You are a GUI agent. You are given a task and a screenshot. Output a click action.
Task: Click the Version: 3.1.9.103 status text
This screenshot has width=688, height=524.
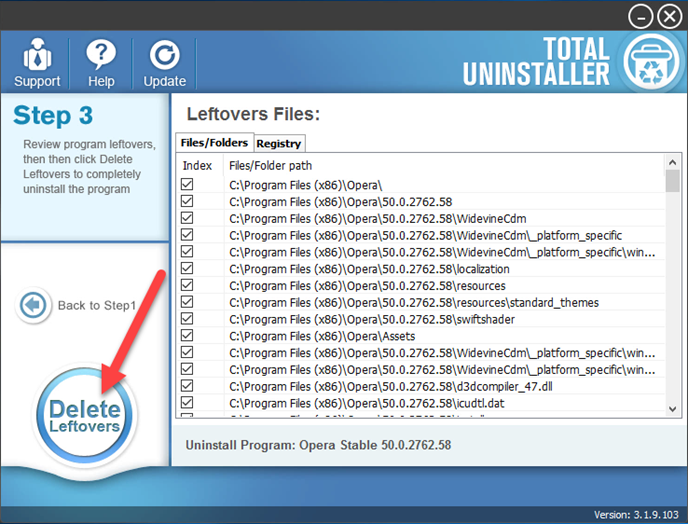pyautogui.click(x=636, y=515)
